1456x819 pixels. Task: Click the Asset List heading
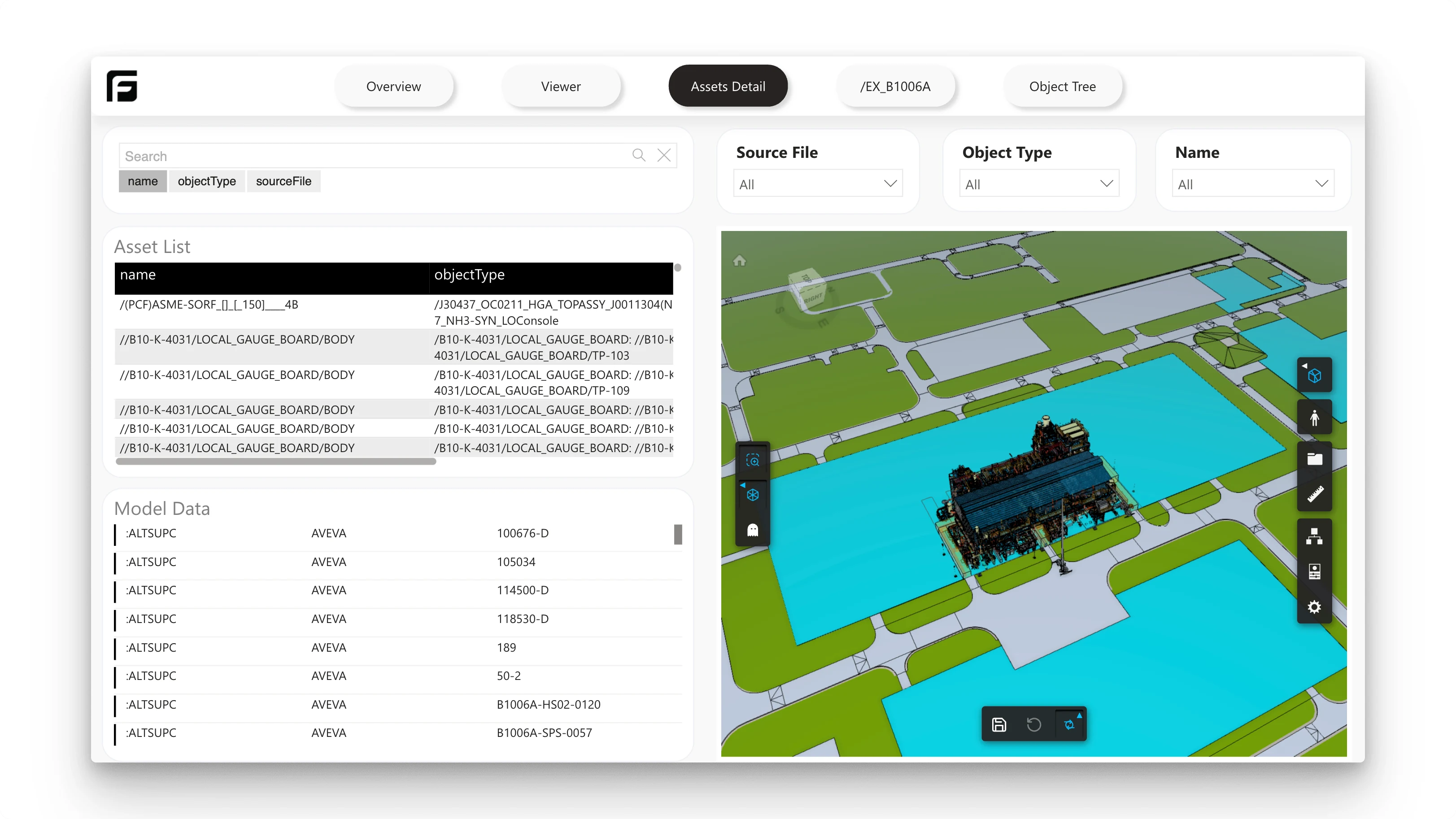(x=152, y=247)
